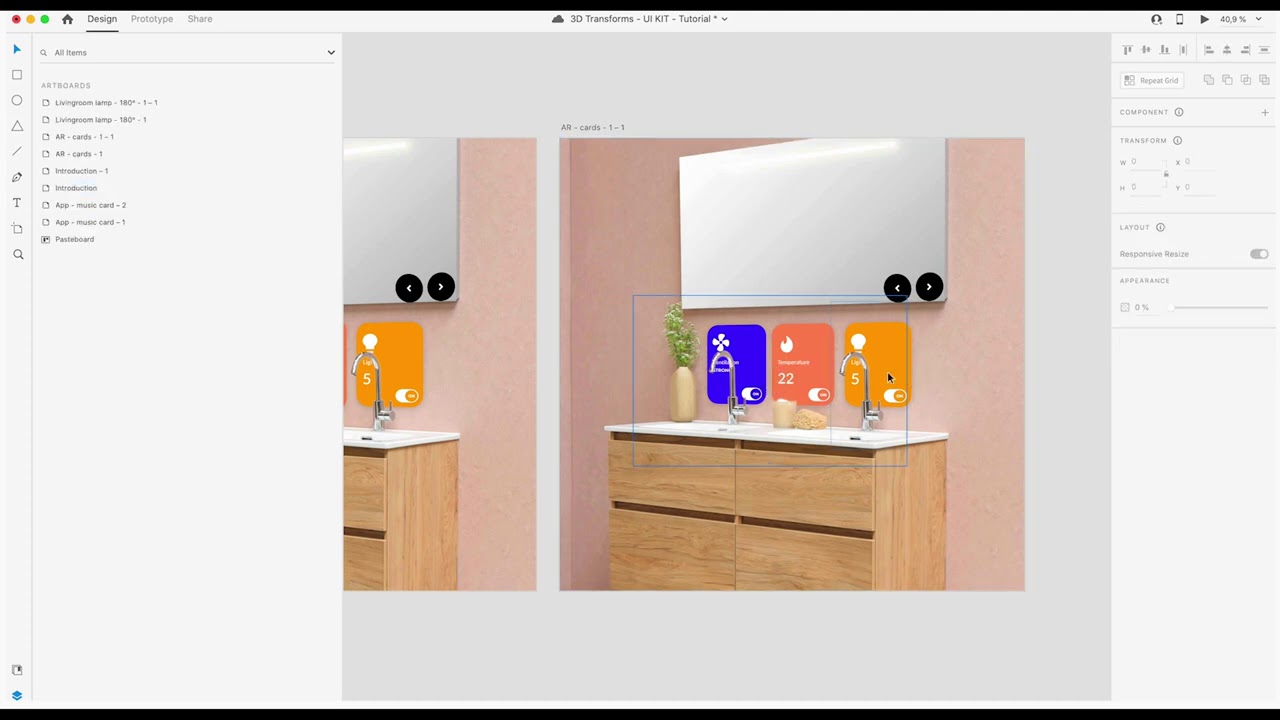Select the Text tool

(x=16, y=202)
